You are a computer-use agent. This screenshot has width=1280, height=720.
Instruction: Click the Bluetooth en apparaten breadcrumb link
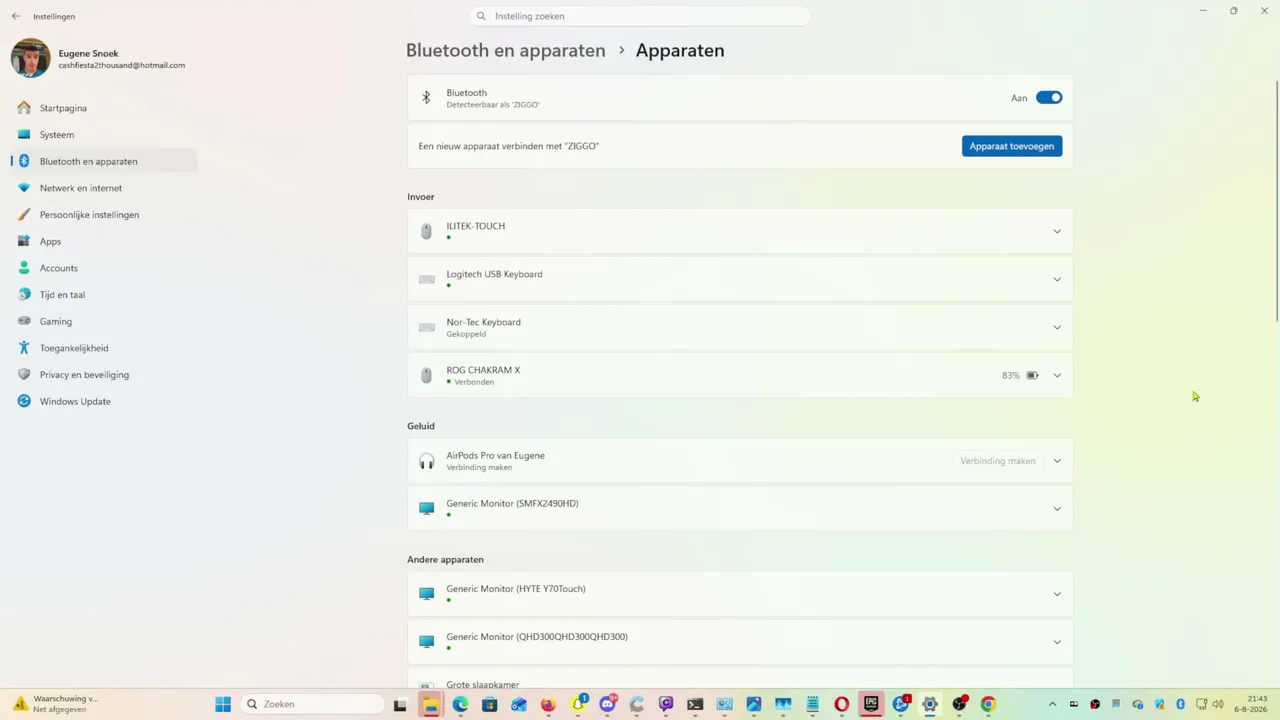[x=505, y=50]
